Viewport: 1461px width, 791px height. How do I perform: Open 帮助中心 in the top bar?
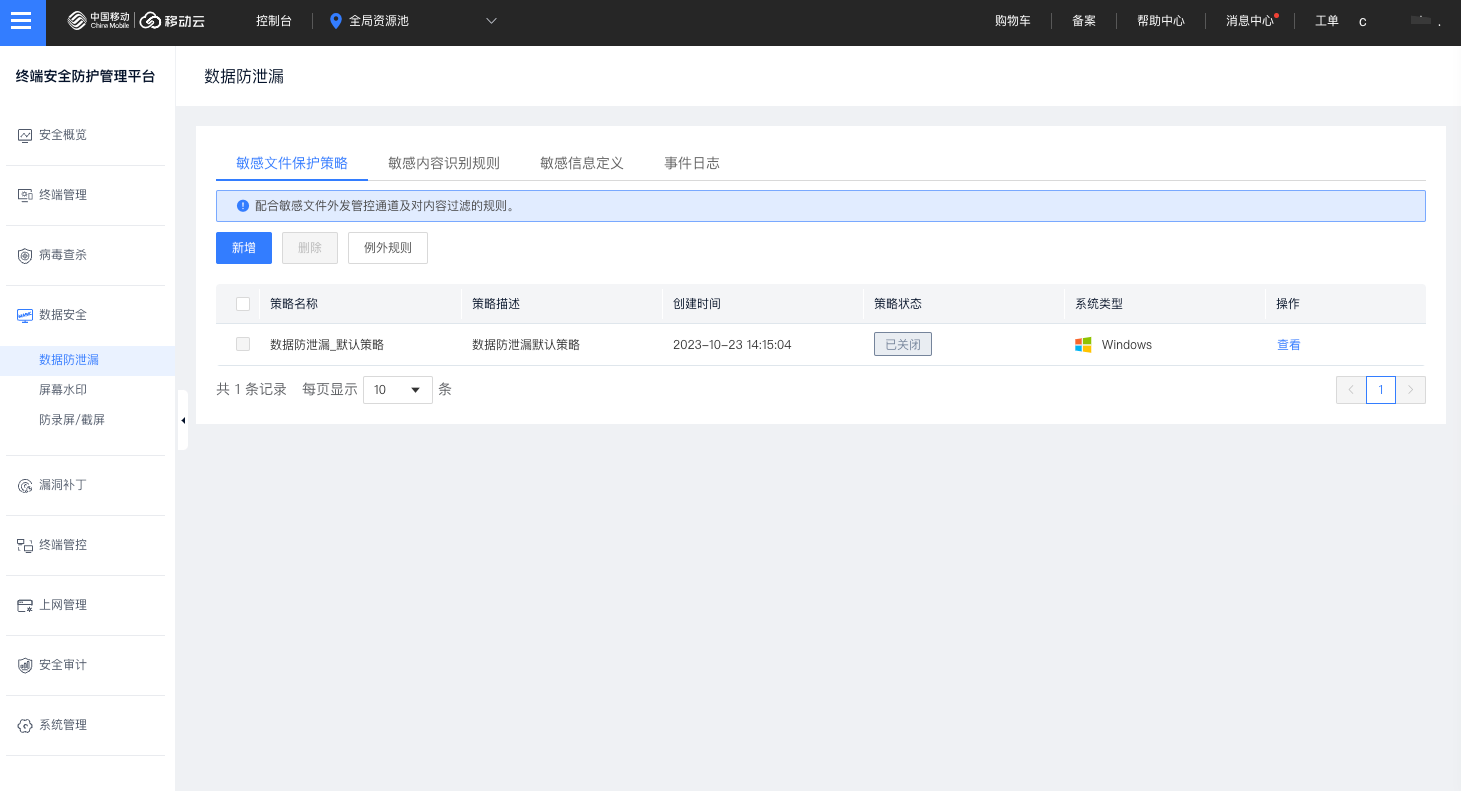click(1161, 21)
